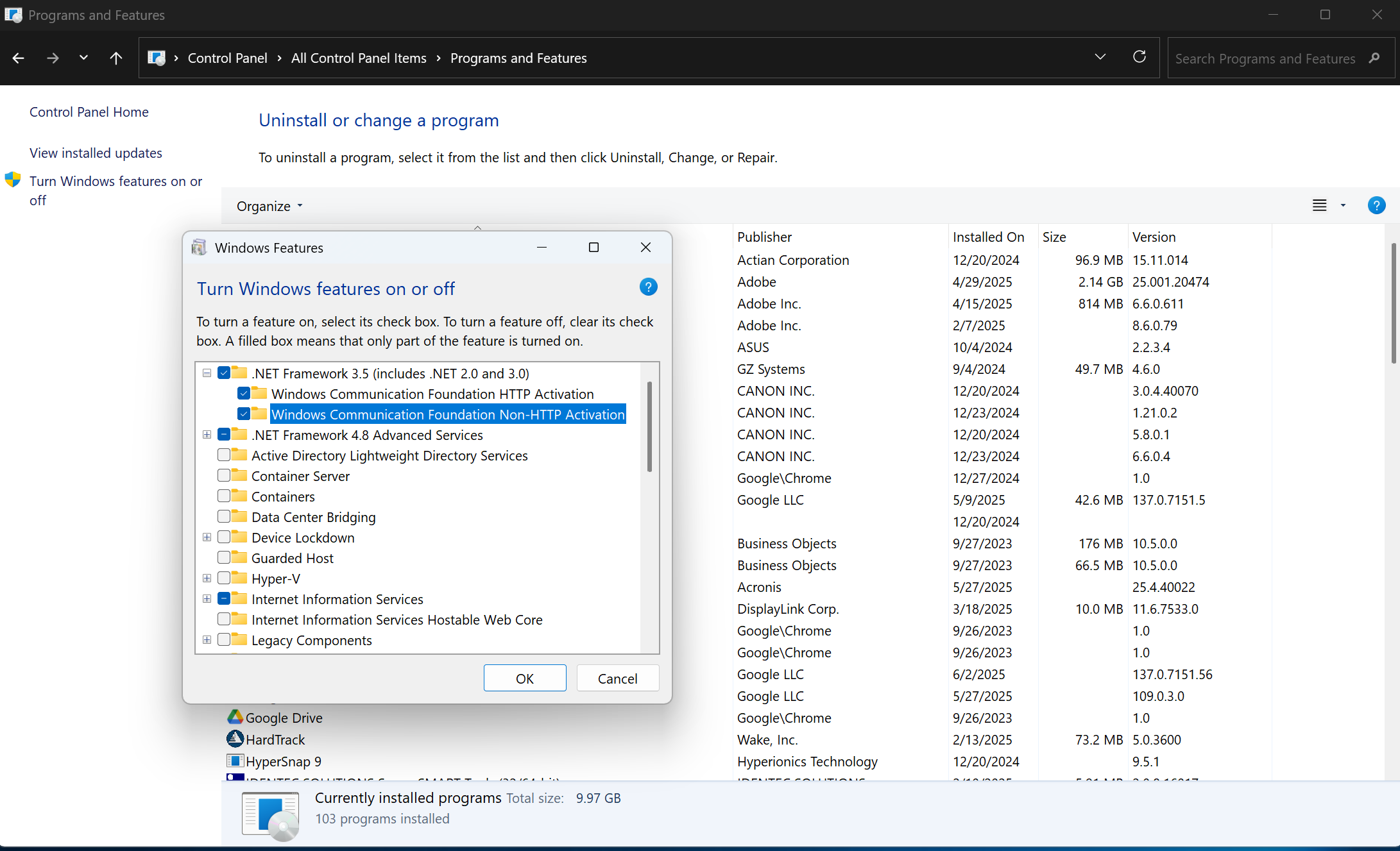Click help icon at right of Organize toolbar

pyautogui.click(x=1376, y=206)
